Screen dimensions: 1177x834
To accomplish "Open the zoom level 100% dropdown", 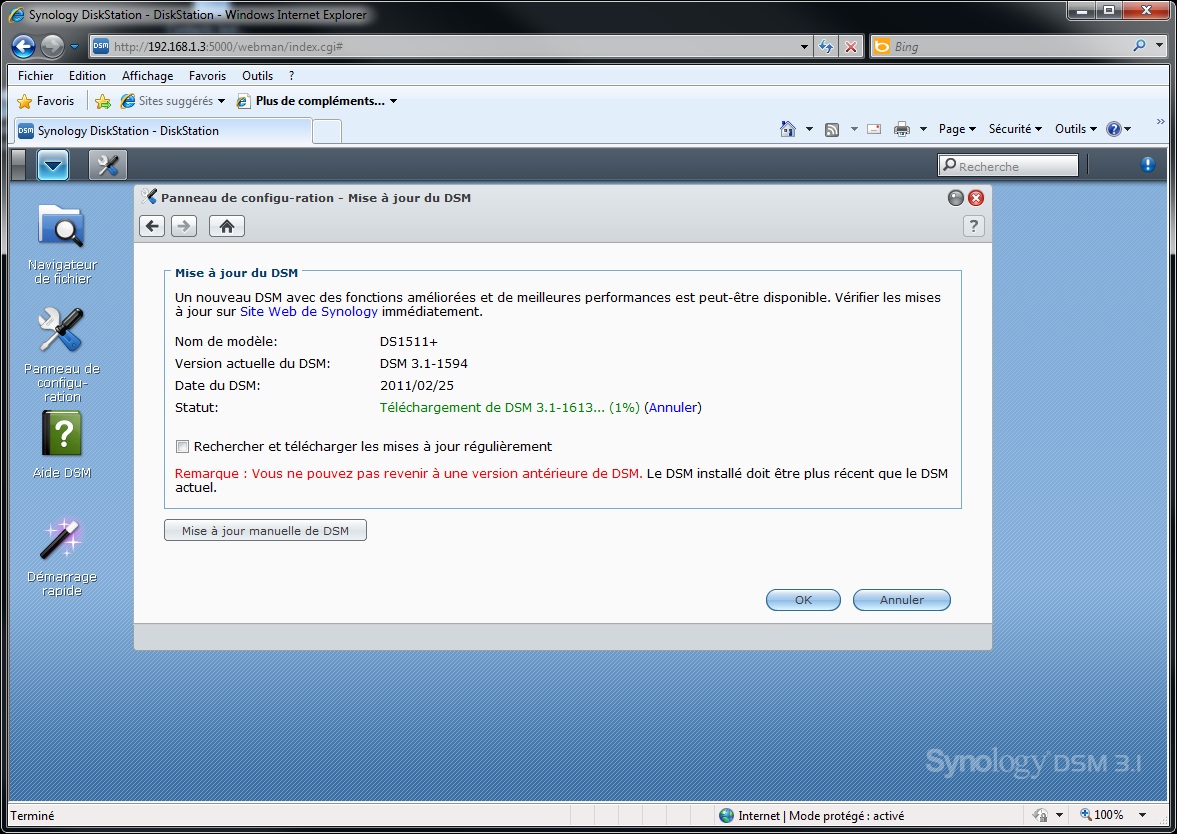I will coord(1115,815).
